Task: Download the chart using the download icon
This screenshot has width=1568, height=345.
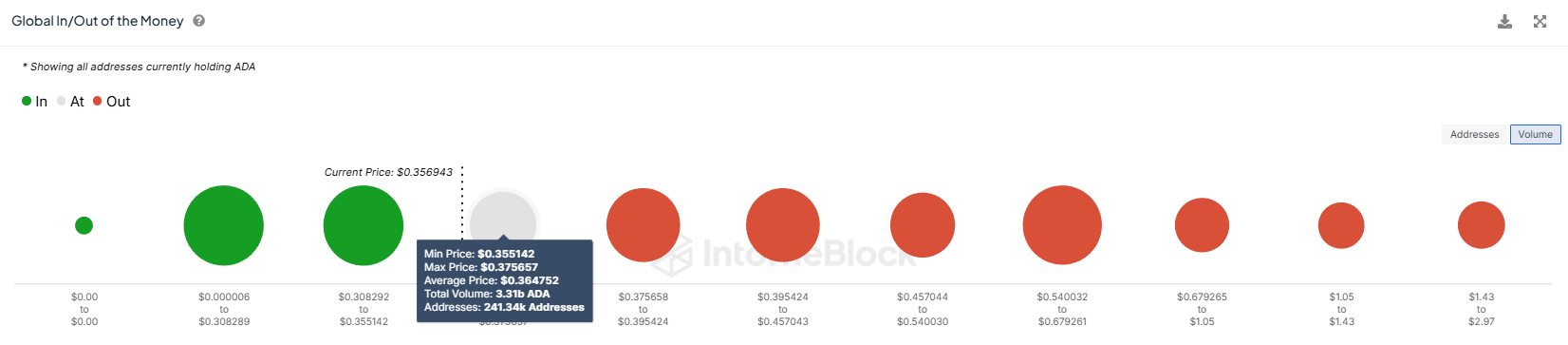Action: [1504, 21]
